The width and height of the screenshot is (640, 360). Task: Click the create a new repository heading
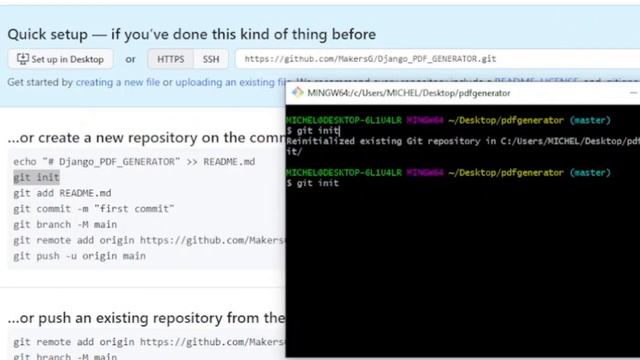click(x=146, y=138)
